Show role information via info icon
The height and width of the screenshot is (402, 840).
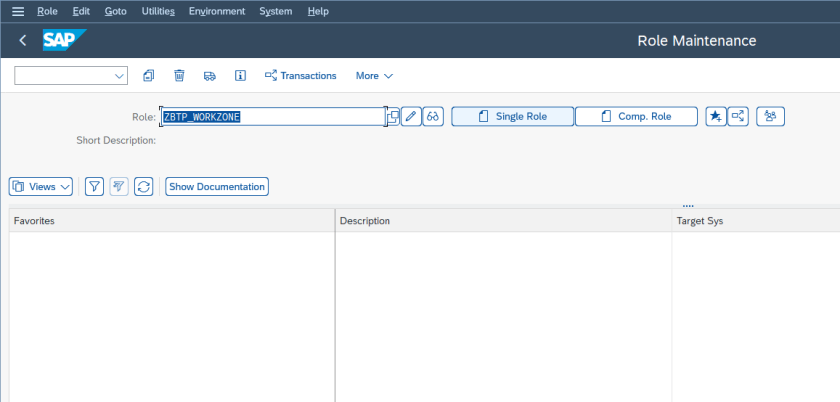tap(241, 76)
